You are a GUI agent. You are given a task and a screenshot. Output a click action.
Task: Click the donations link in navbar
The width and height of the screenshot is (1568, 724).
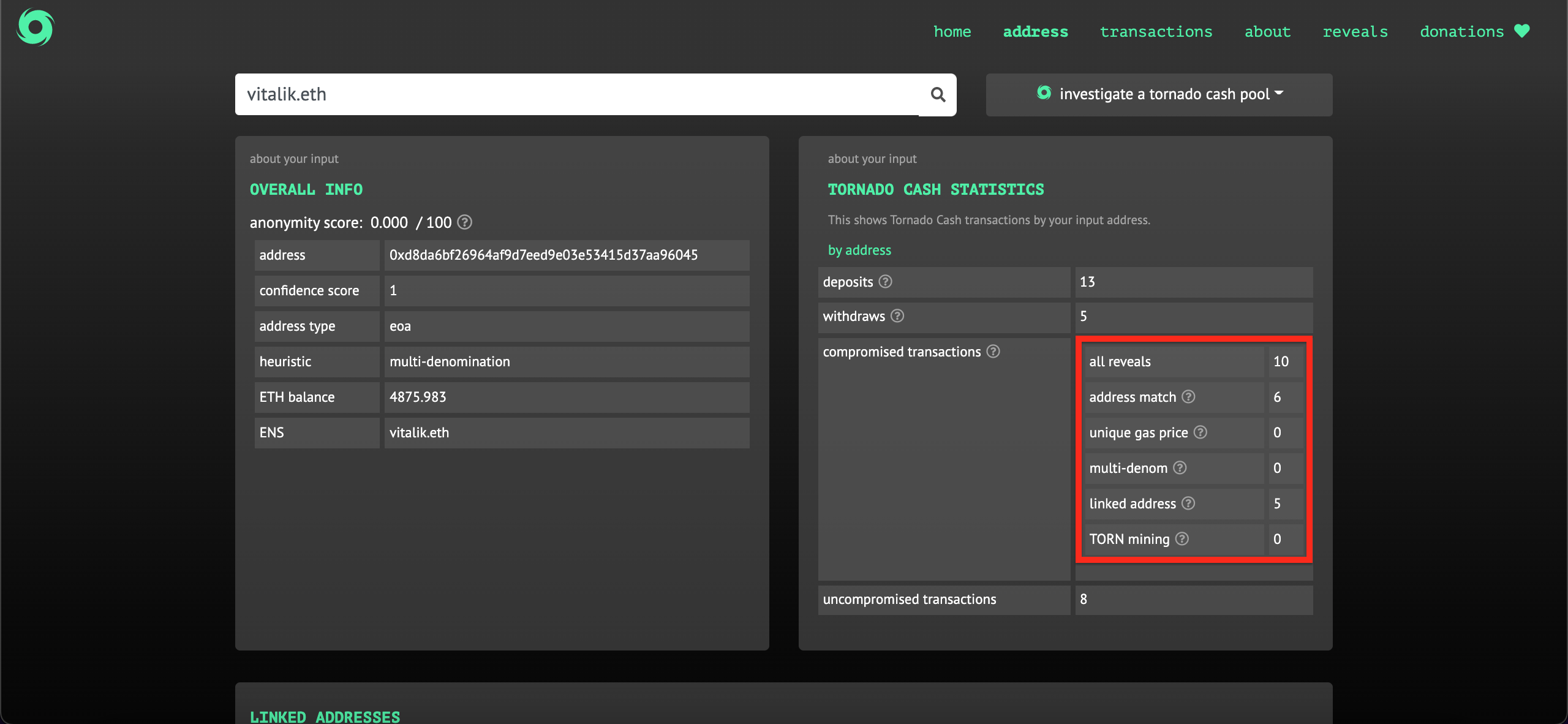(x=1461, y=32)
